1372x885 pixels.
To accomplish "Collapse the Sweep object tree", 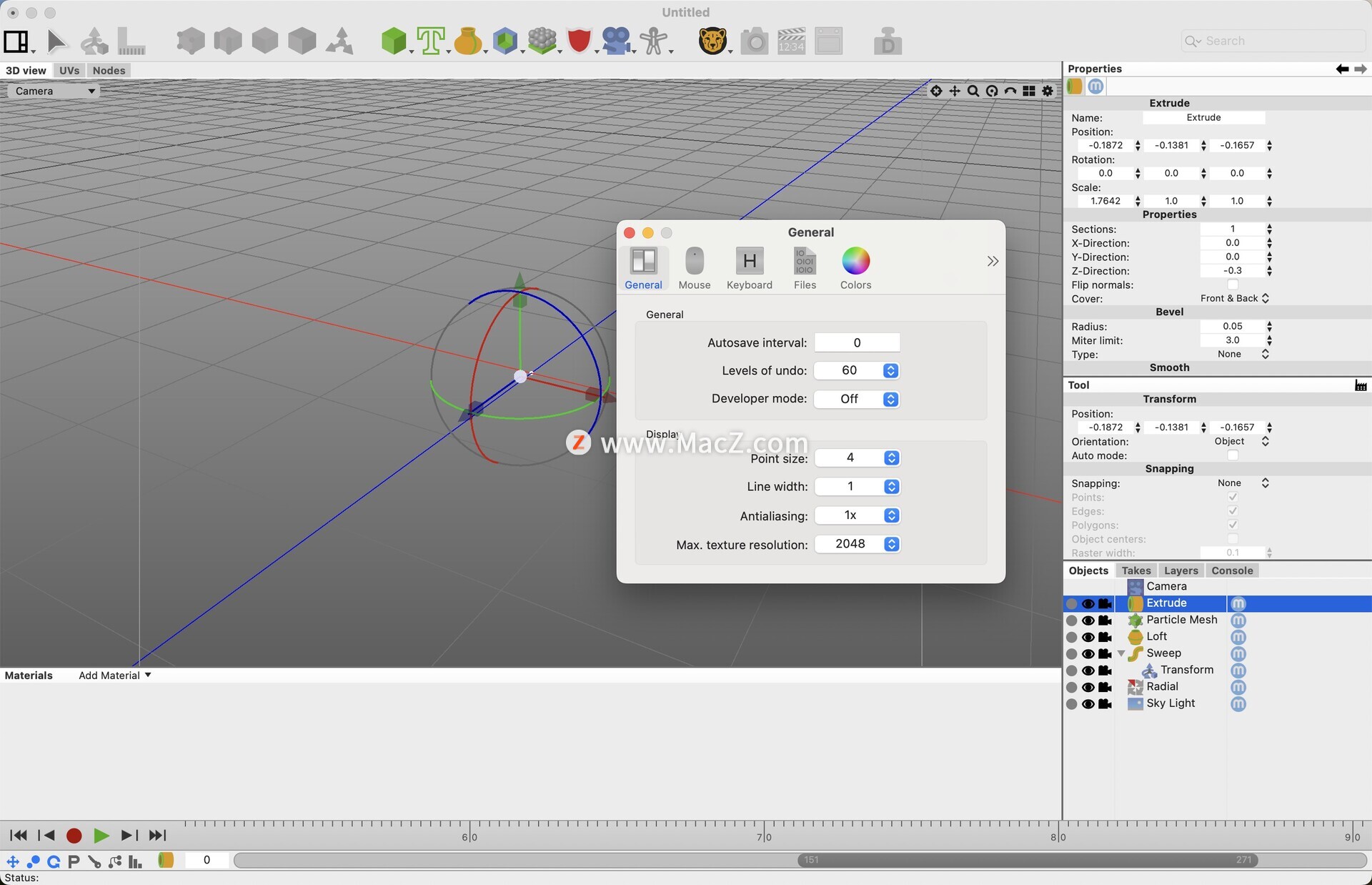I will click(1121, 653).
